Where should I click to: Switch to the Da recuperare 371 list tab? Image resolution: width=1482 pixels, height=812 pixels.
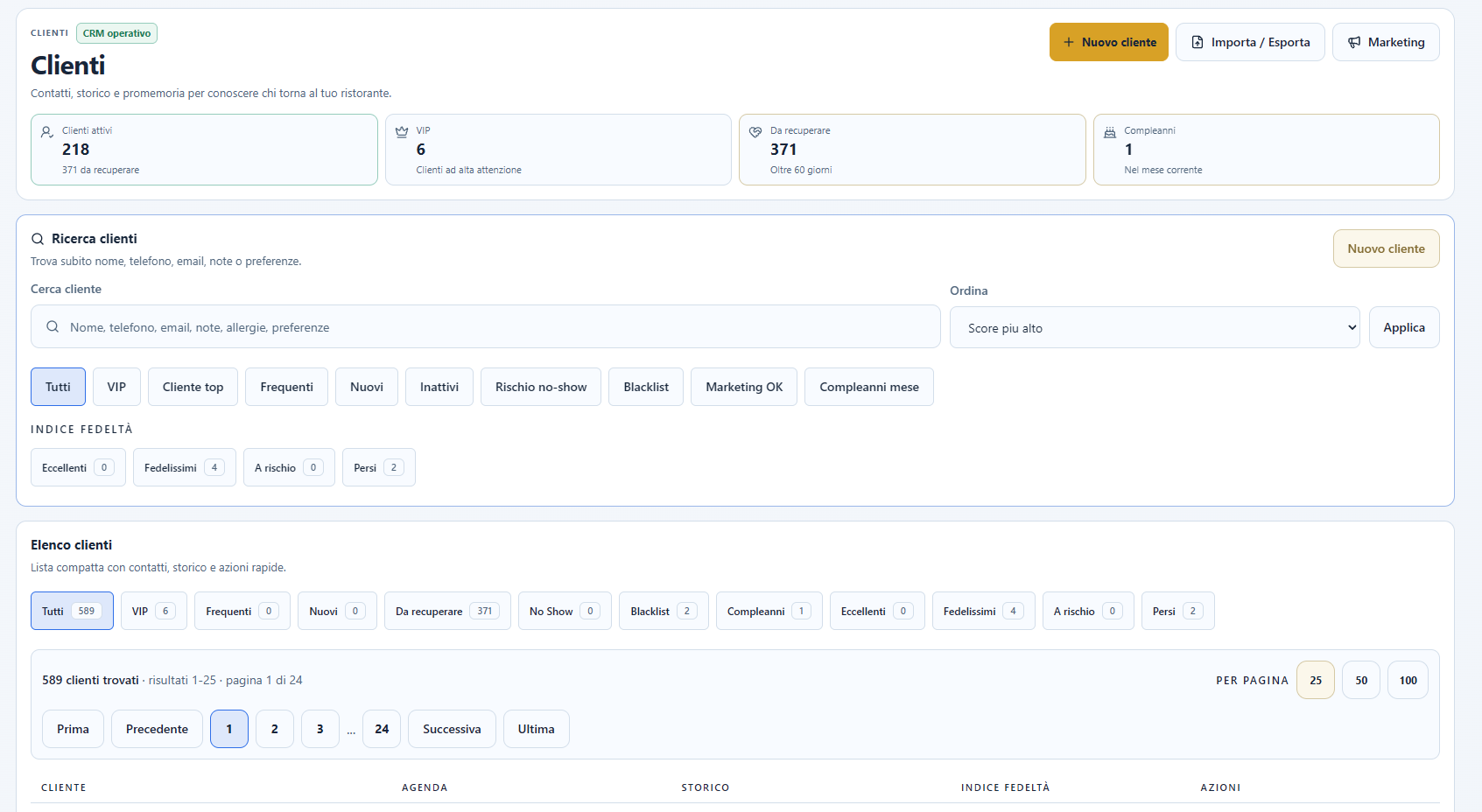point(447,611)
